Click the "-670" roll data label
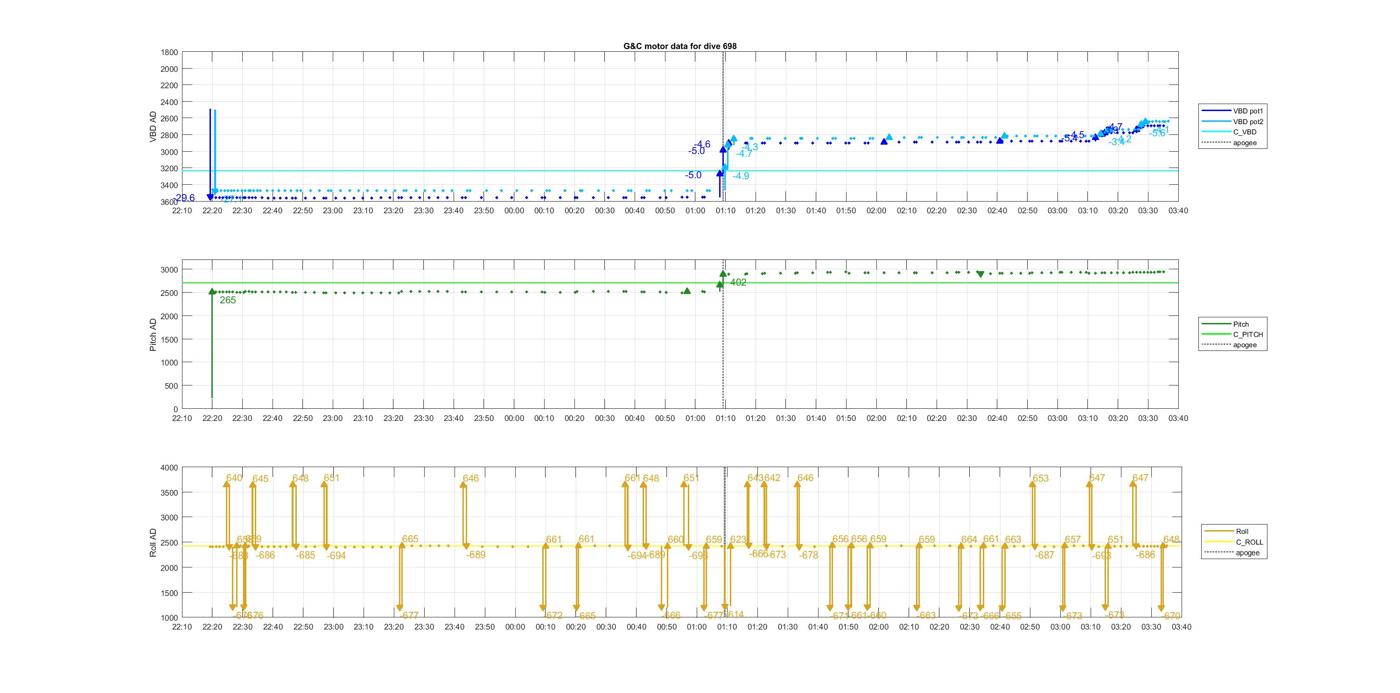1400x693 pixels. tap(1171, 616)
